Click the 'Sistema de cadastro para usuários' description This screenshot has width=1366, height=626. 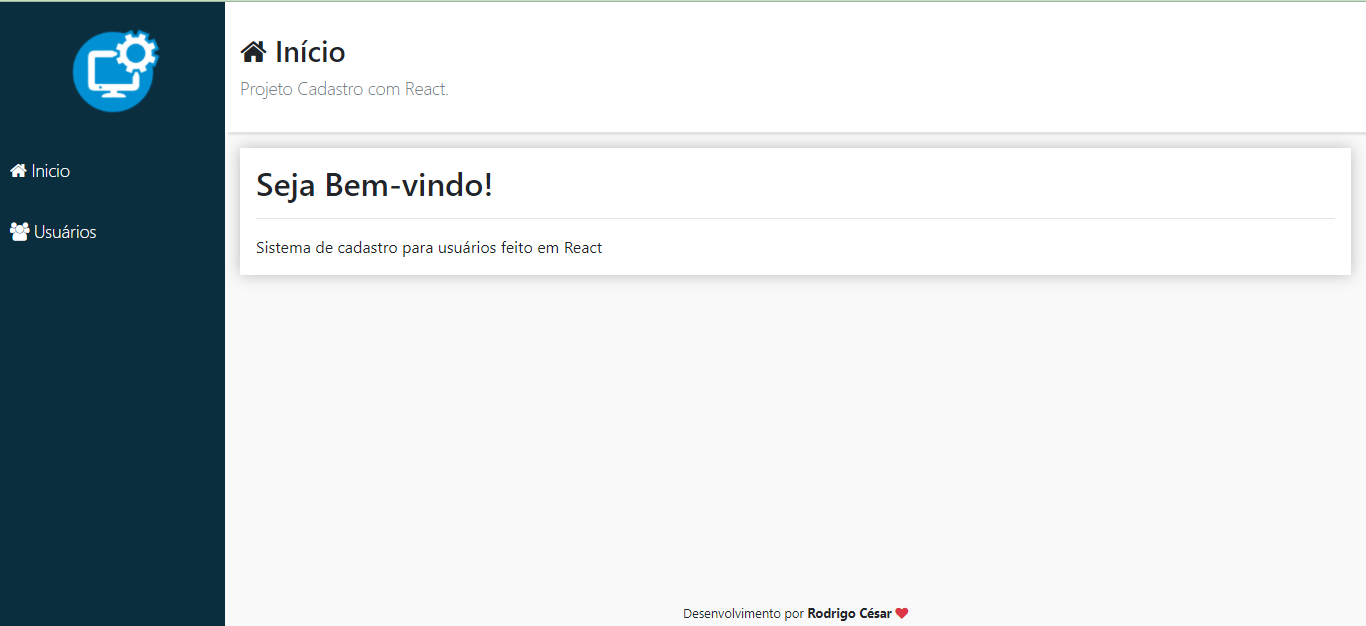pyautogui.click(x=429, y=247)
